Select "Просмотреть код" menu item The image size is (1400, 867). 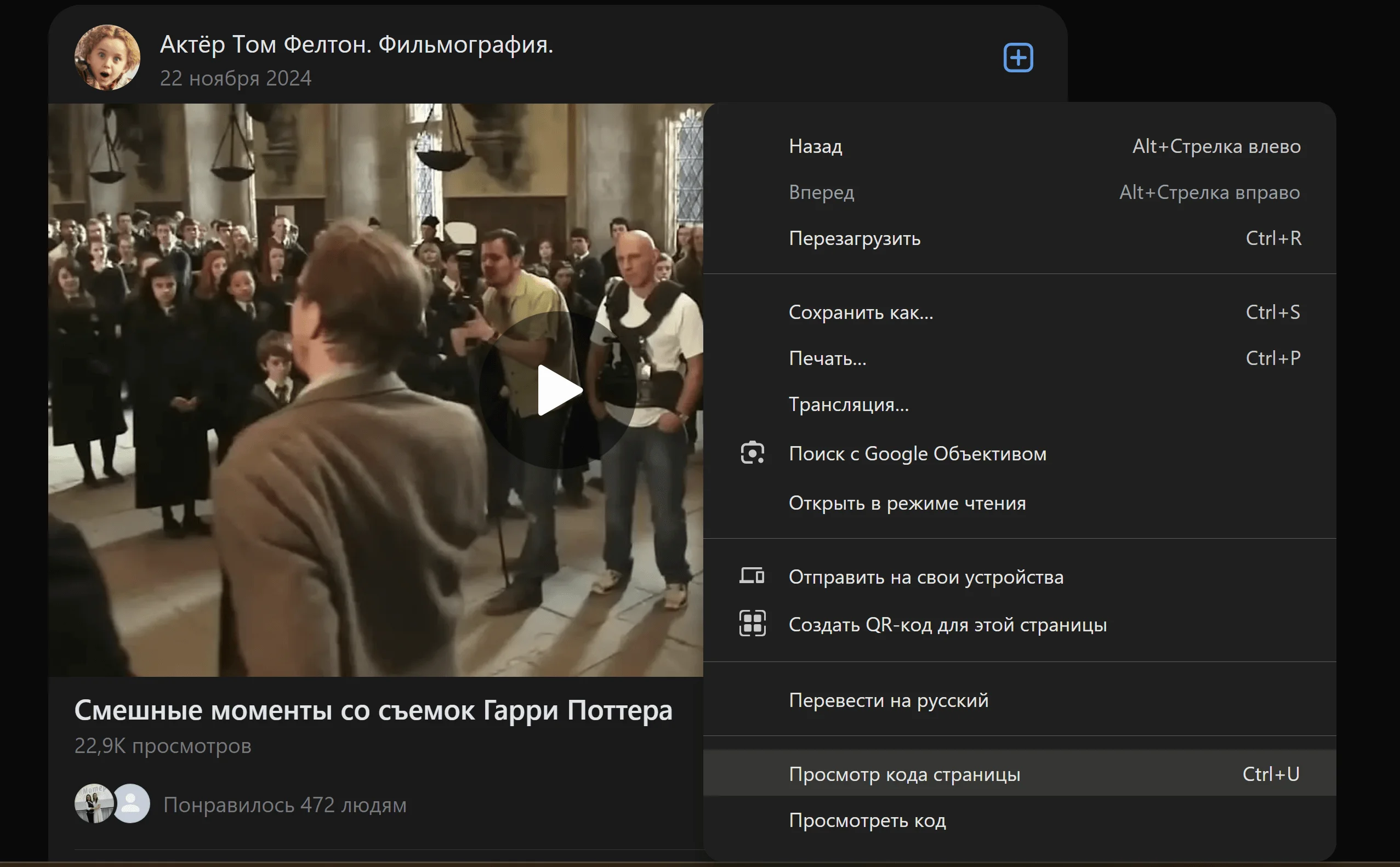867,820
